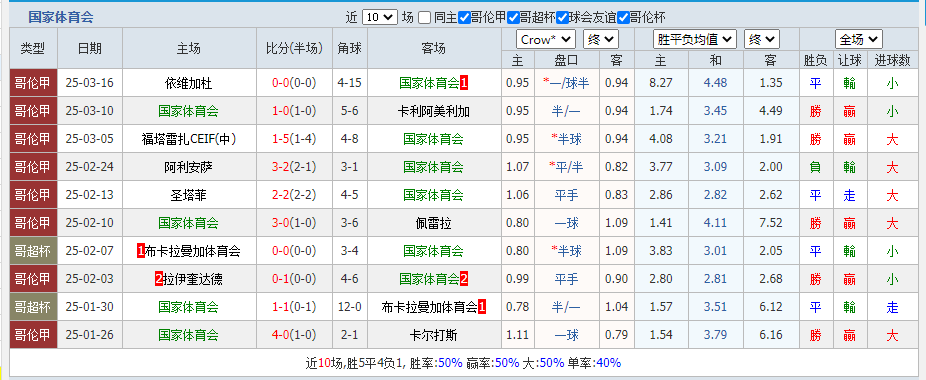Click corner count 12-0
Image resolution: width=926 pixels, height=380 pixels.
[x=349, y=307]
